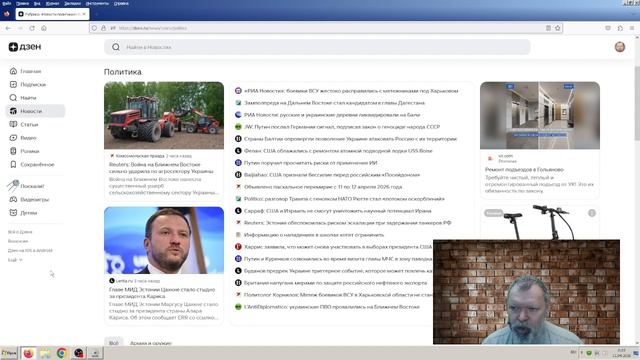Select Новости in the sidebar

click(x=35, y=111)
